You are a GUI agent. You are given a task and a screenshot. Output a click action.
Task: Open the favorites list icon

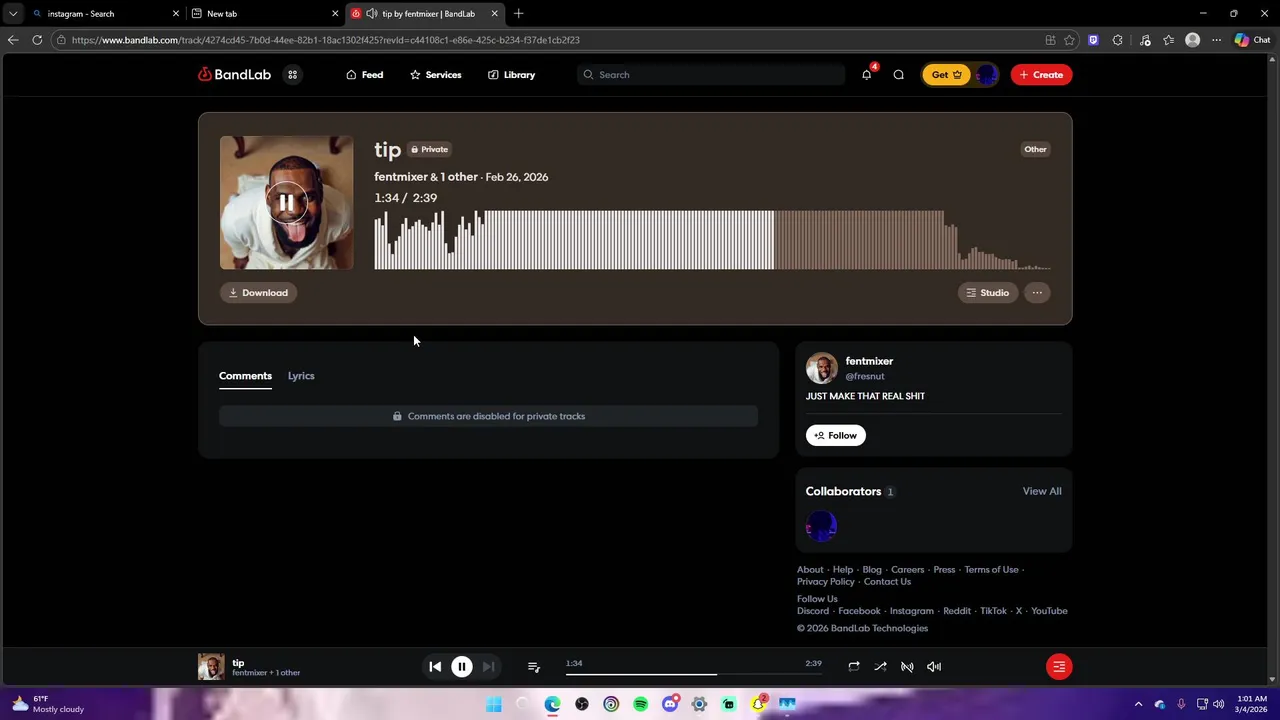click(x=1168, y=40)
